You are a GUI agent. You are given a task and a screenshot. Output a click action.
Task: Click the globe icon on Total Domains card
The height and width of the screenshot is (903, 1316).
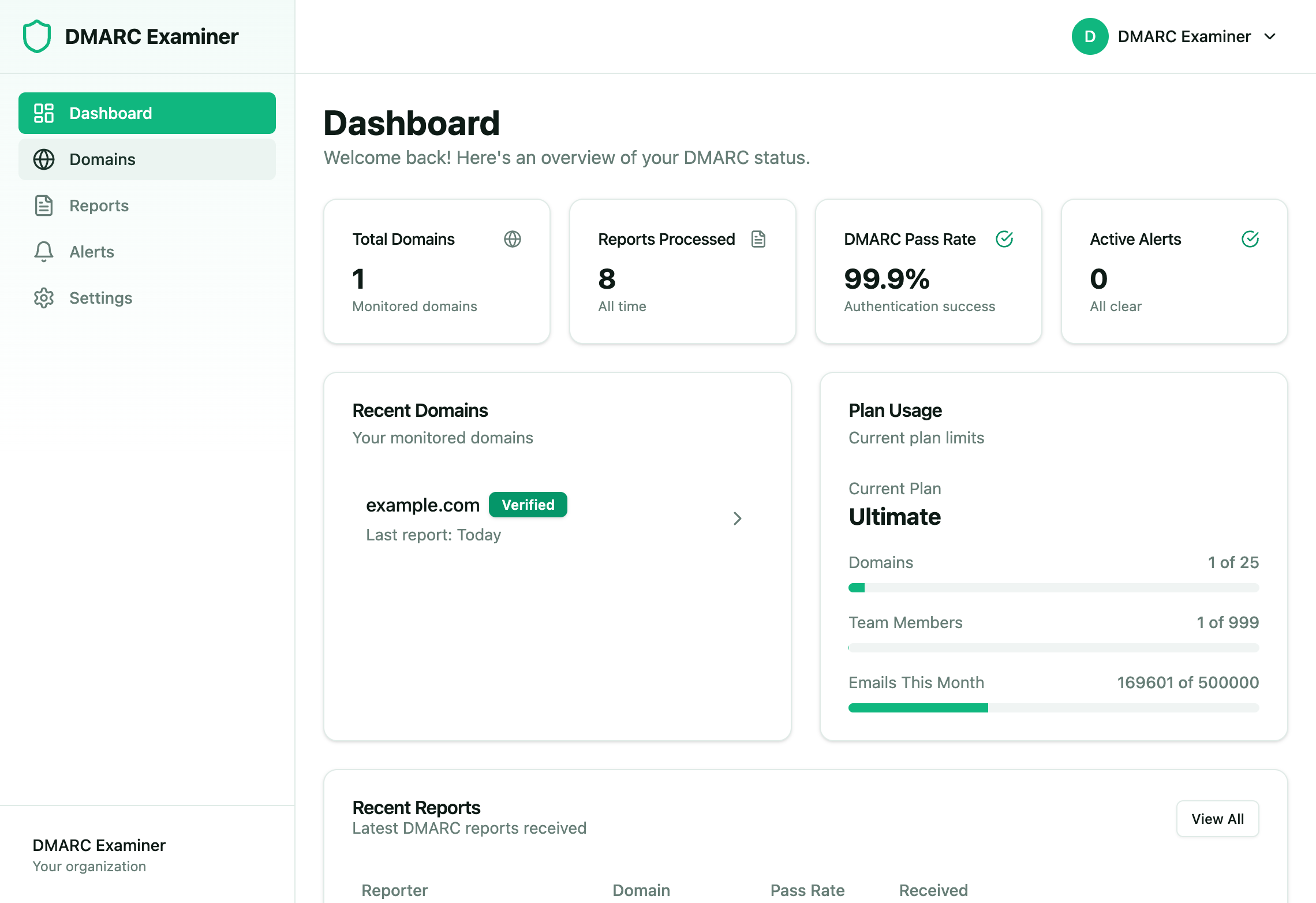(x=513, y=239)
